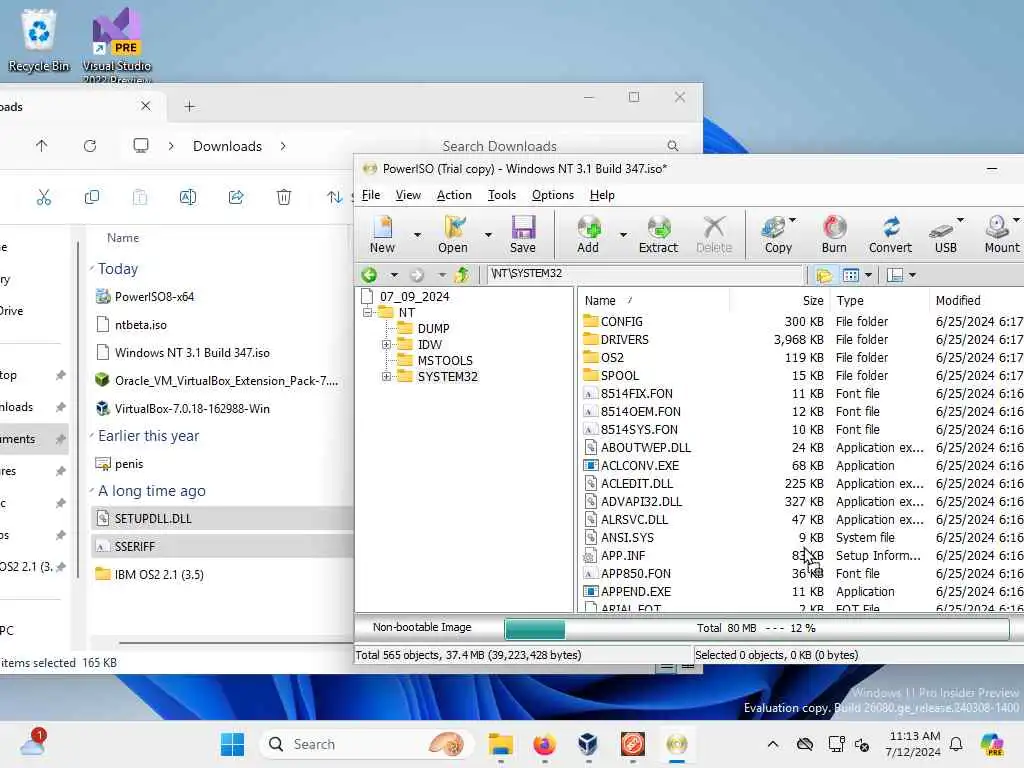Sort by the Size column header
The height and width of the screenshot is (768, 1024).
pos(779,300)
